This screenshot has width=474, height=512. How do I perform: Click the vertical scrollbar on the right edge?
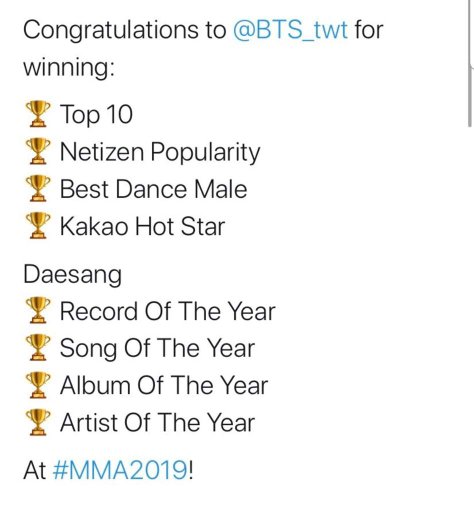click(x=470, y=63)
